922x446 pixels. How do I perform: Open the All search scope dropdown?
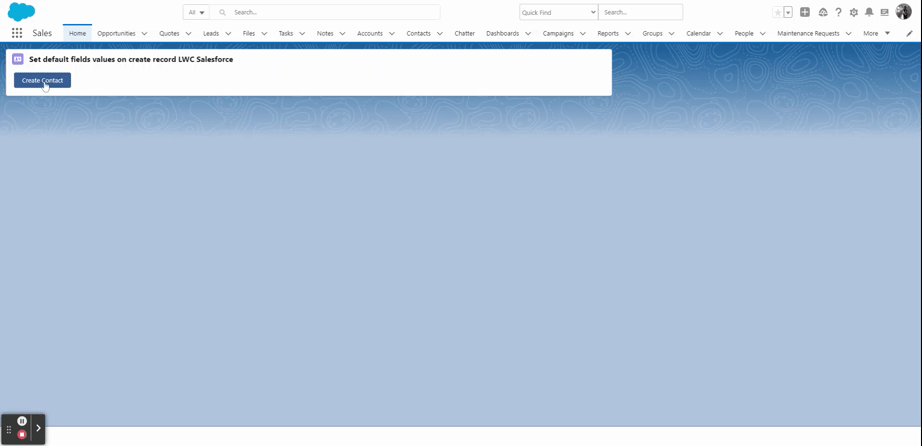point(196,12)
